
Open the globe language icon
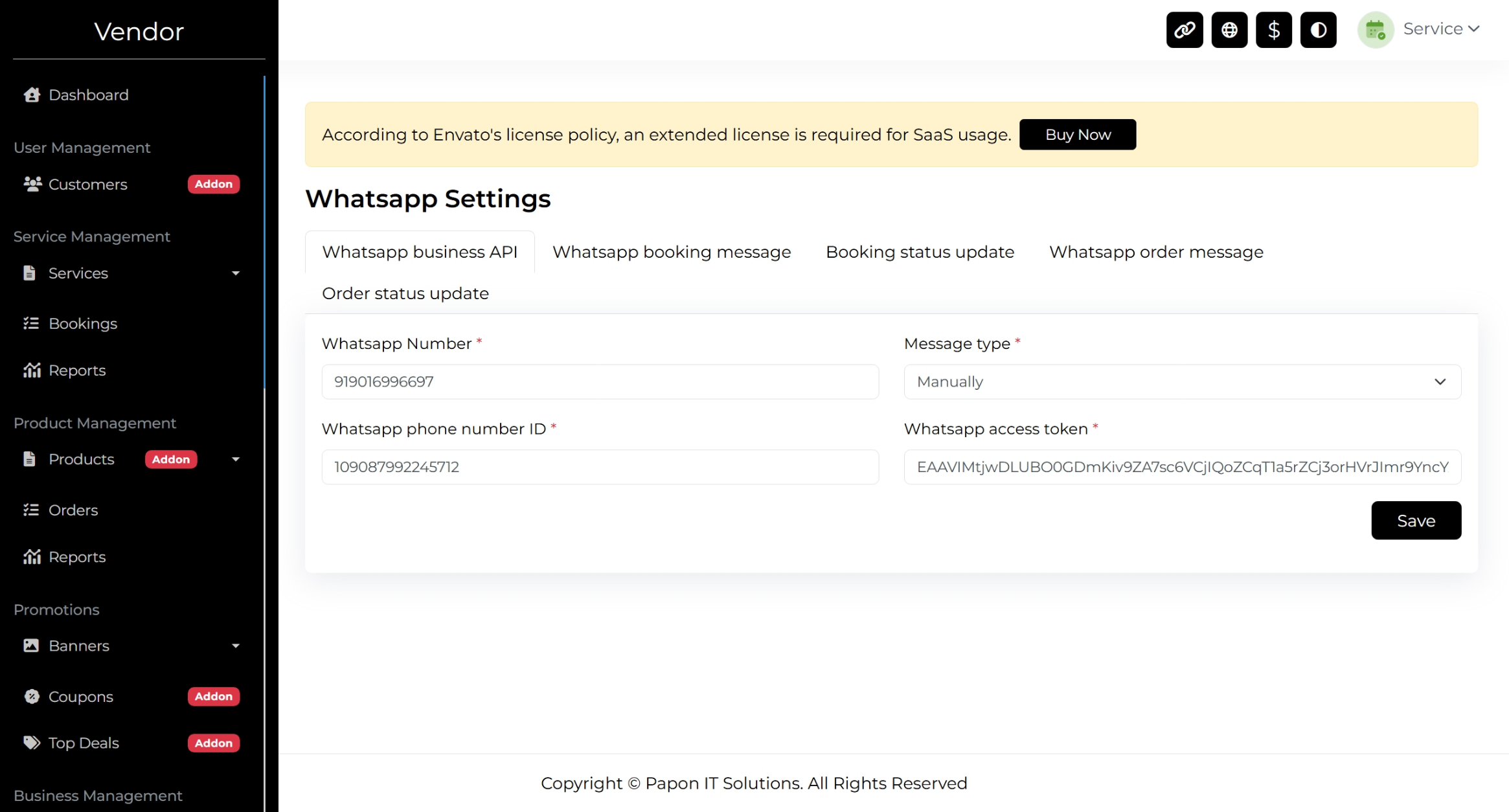click(1229, 30)
